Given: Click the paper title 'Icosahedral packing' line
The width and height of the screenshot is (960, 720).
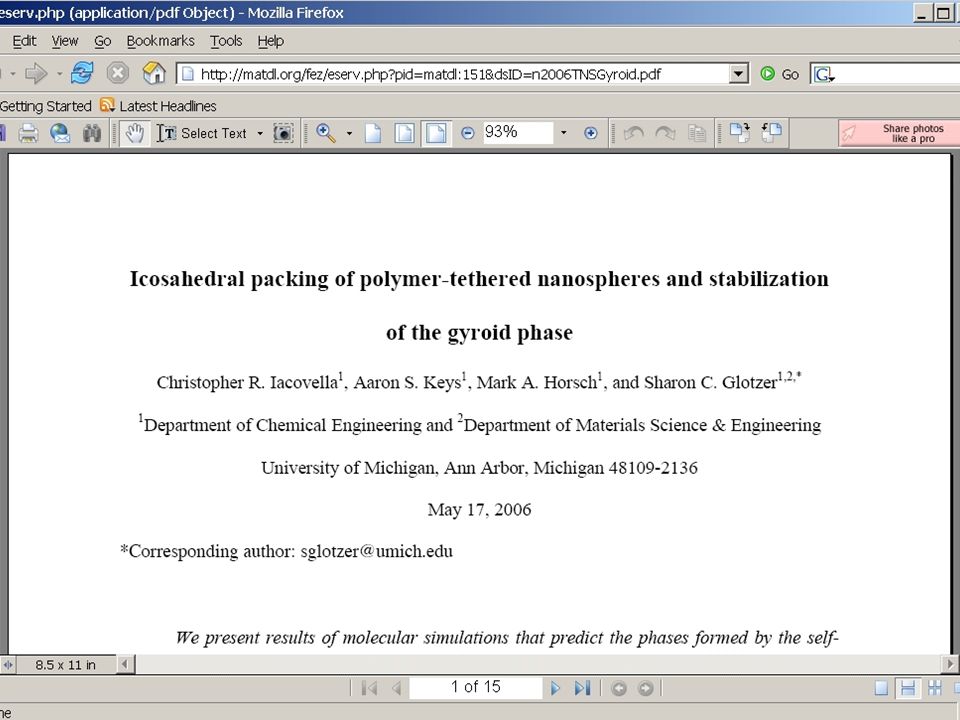Looking at the screenshot, I should 479,279.
